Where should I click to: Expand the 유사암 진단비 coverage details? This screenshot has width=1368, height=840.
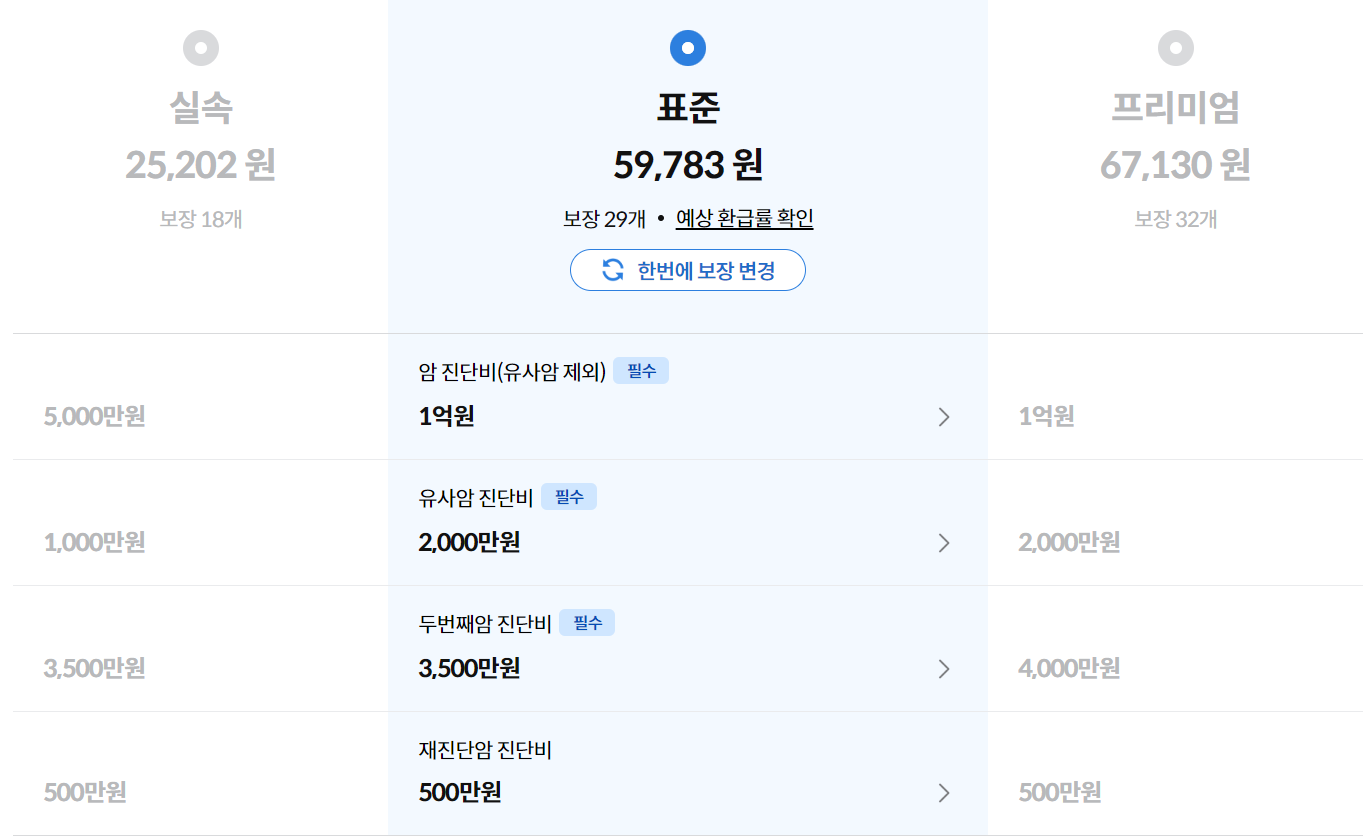pyautogui.click(x=943, y=543)
